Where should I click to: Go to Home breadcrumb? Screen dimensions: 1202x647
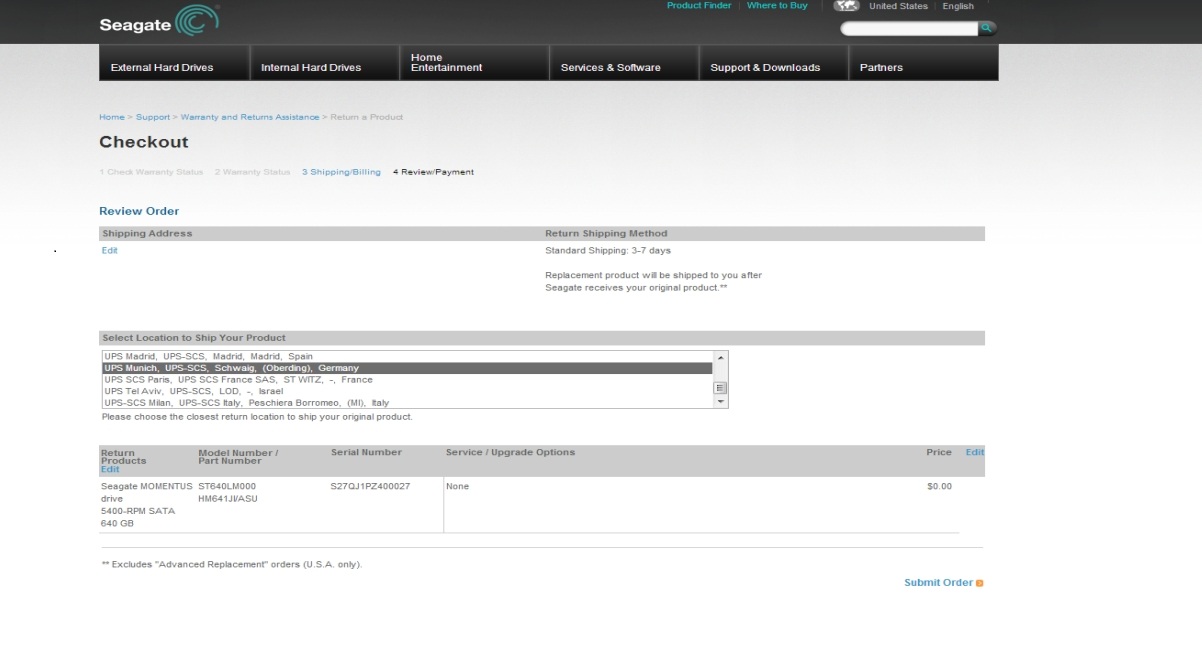pyautogui.click(x=111, y=117)
